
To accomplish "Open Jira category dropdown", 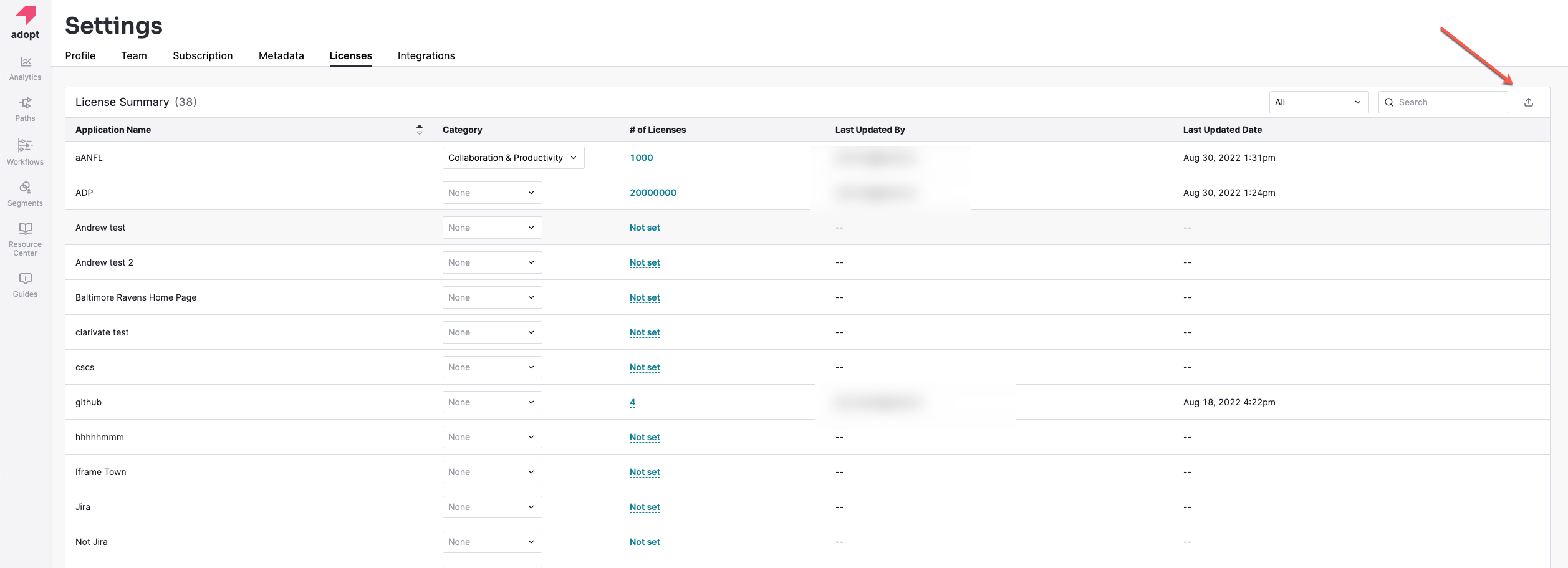I will 493,507.
